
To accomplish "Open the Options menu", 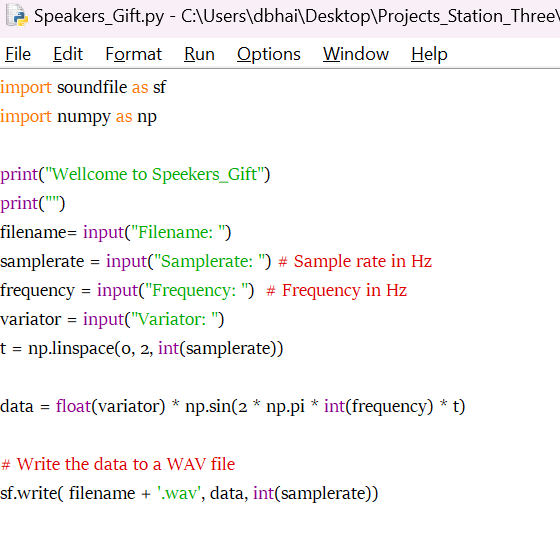I will (269, 54).
